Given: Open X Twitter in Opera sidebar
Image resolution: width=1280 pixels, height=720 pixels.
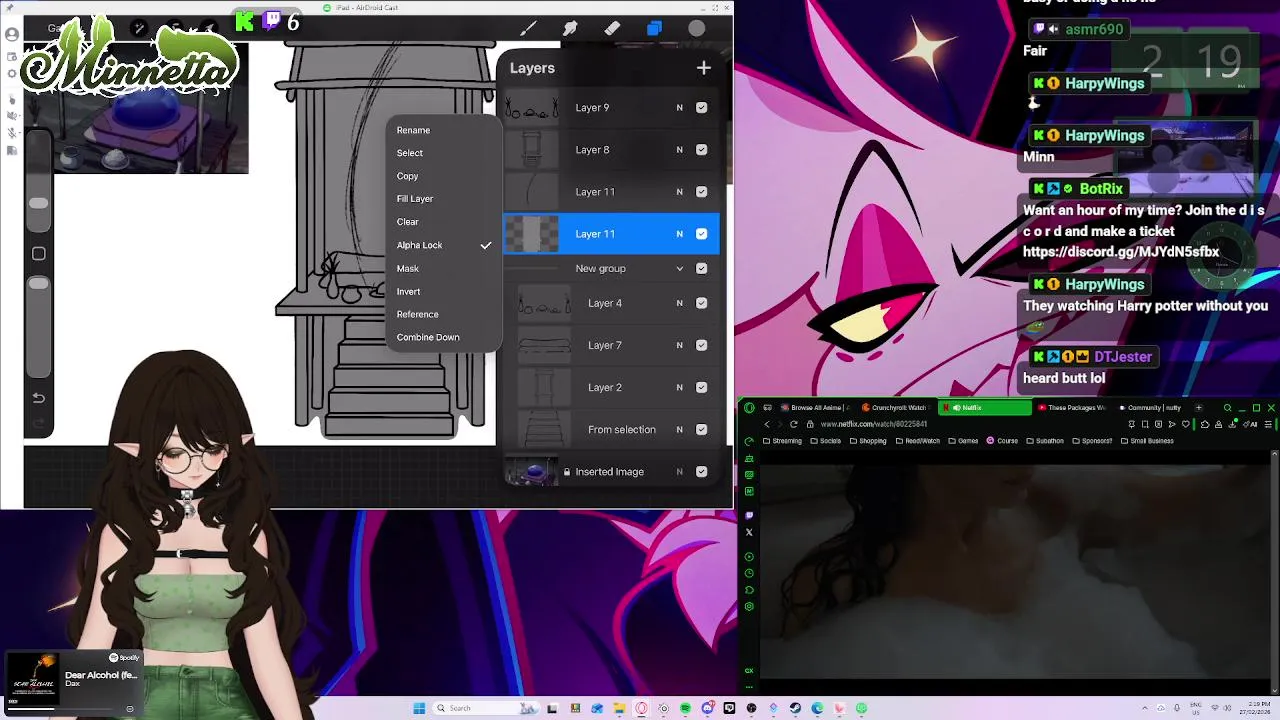Looking at the screenshot, I should tap(749, 532).
